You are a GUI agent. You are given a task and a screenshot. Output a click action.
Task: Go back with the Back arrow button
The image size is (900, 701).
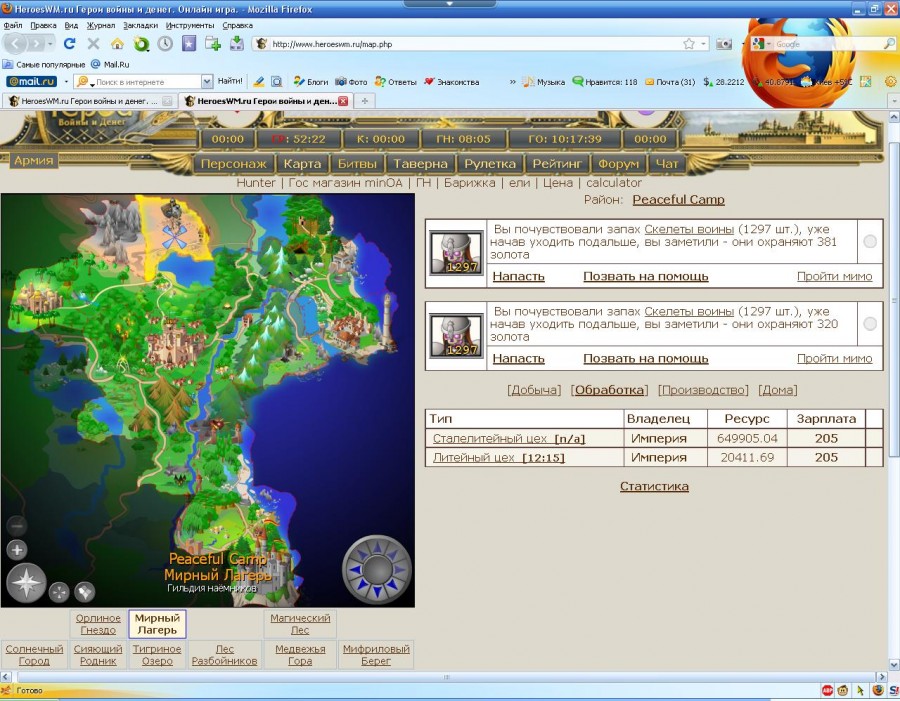click(x=15, y=44)
